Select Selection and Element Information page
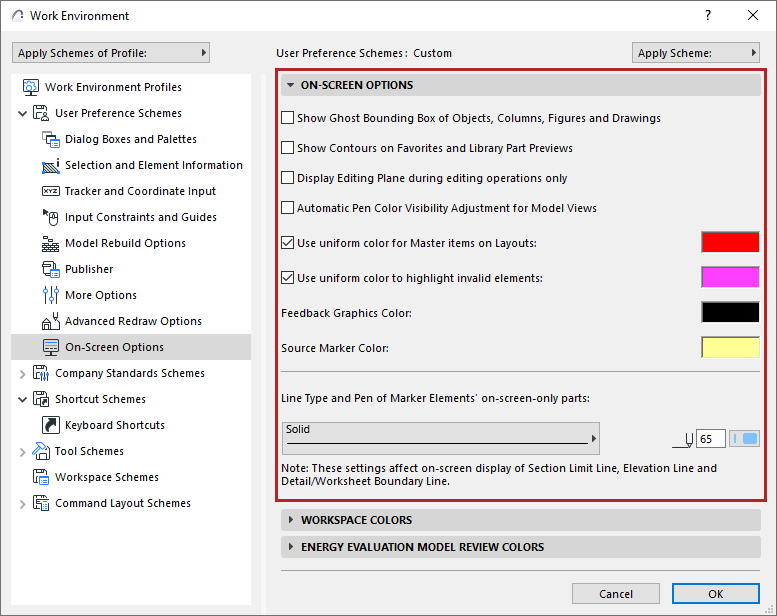 pyautogui.click(x=154, y=165)
